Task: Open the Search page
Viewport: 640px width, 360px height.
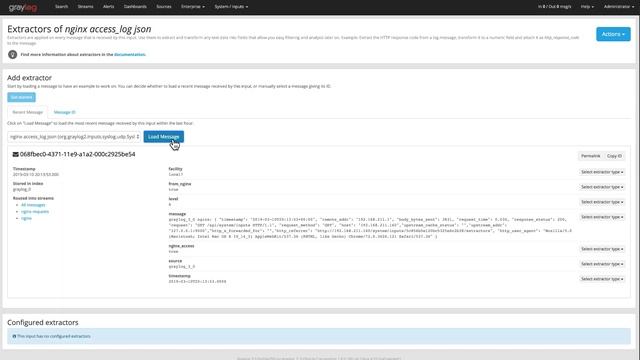Action: click(x=61, y=7)
